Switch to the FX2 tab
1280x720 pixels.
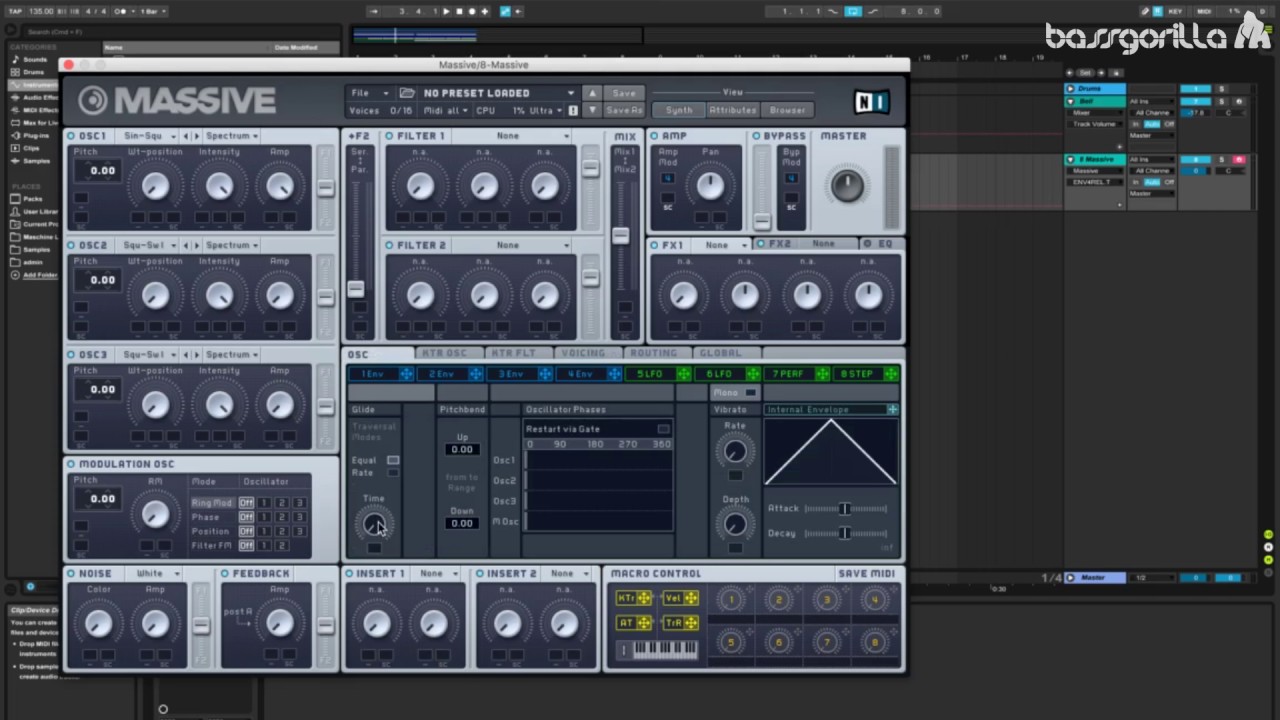tap(806, 244)
